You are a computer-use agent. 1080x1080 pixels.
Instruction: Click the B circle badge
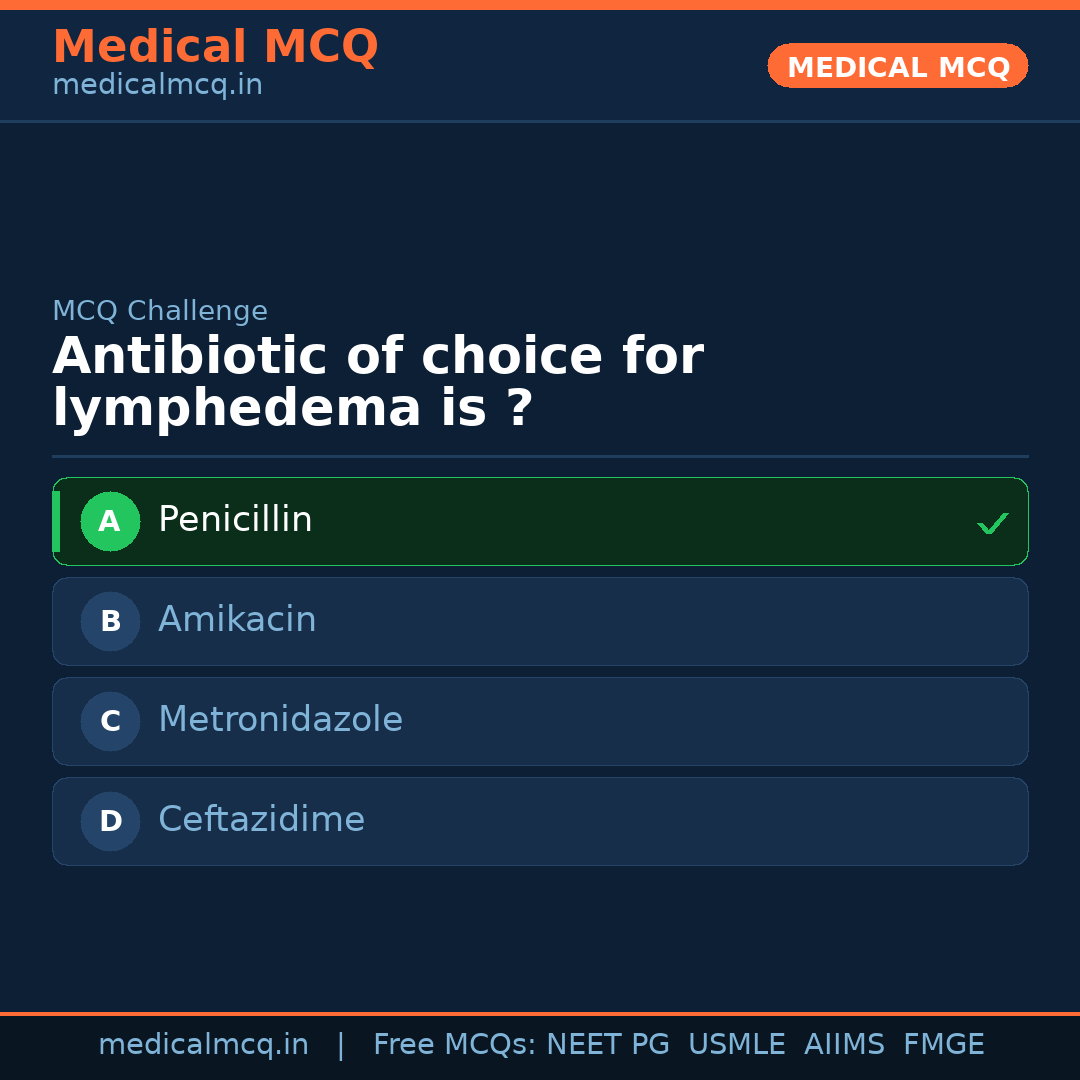click(x=110, y=621)
